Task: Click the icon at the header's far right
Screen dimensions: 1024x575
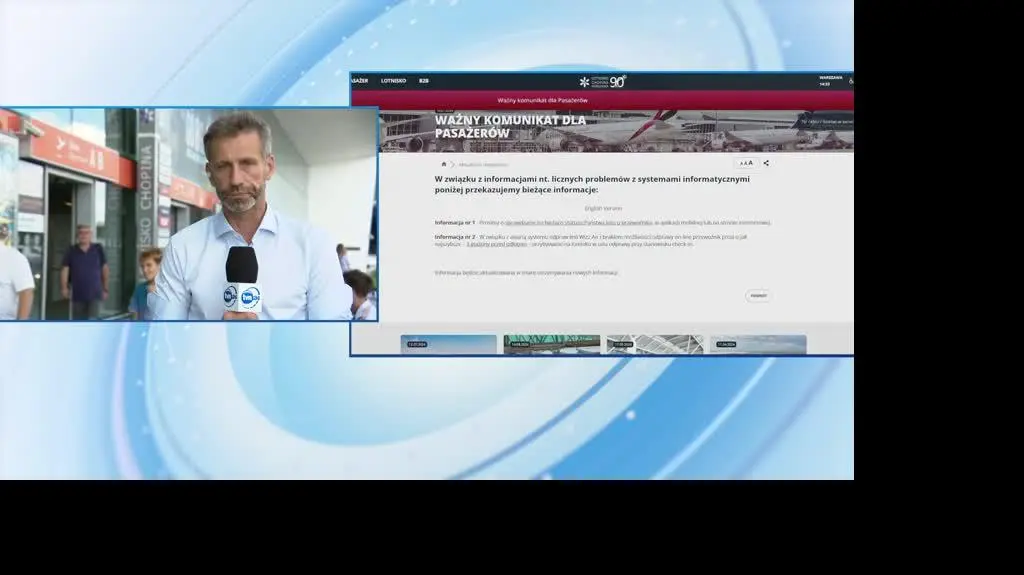Action: coord(850,81)
